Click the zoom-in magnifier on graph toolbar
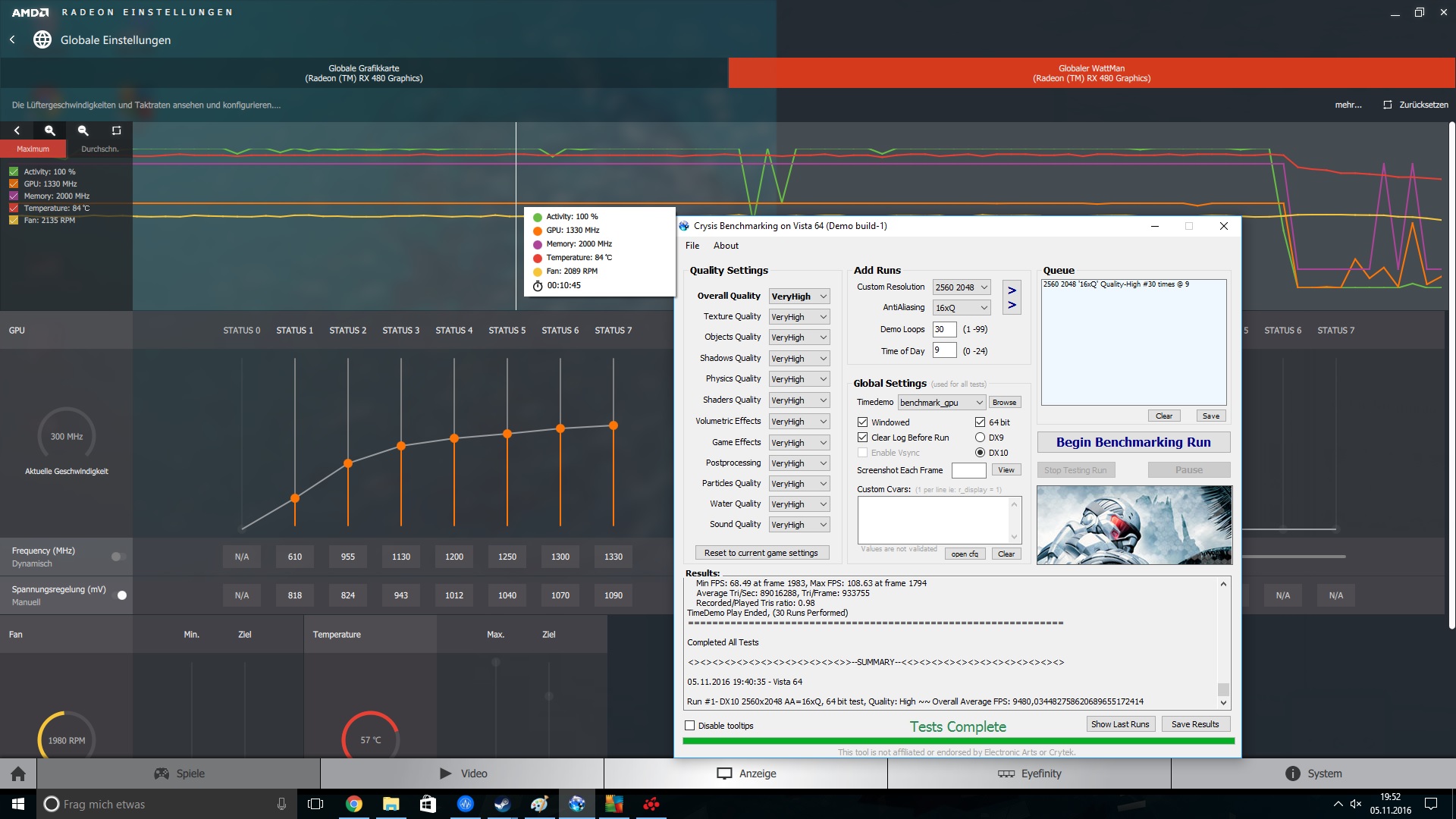1456x819 pixels. [x=50, y=130]
